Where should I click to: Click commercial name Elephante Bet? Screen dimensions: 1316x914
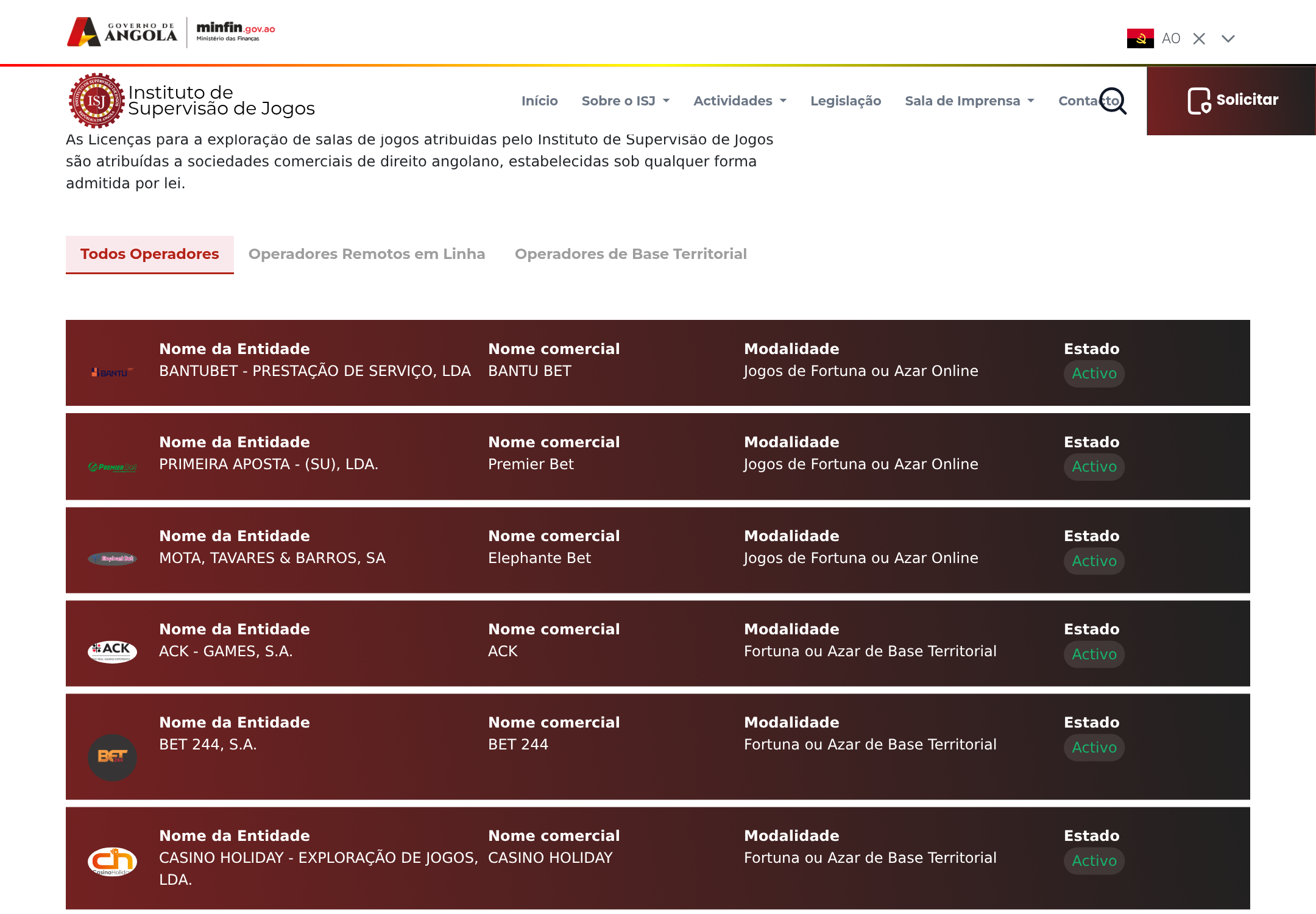[539, 558]
